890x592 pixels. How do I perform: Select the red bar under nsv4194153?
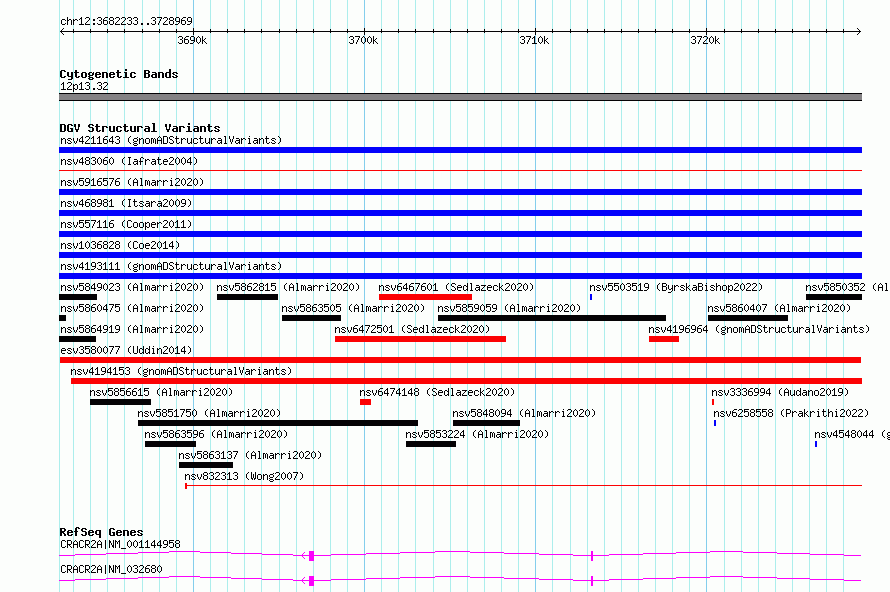[467, 381]
